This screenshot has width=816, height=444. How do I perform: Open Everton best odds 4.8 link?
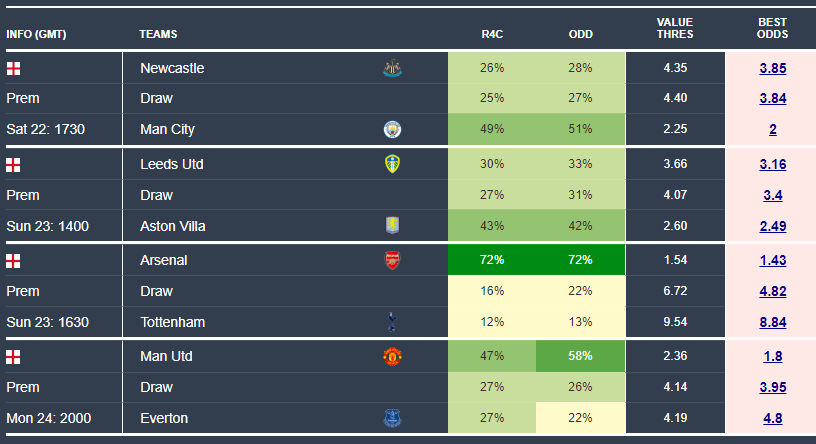773,418
